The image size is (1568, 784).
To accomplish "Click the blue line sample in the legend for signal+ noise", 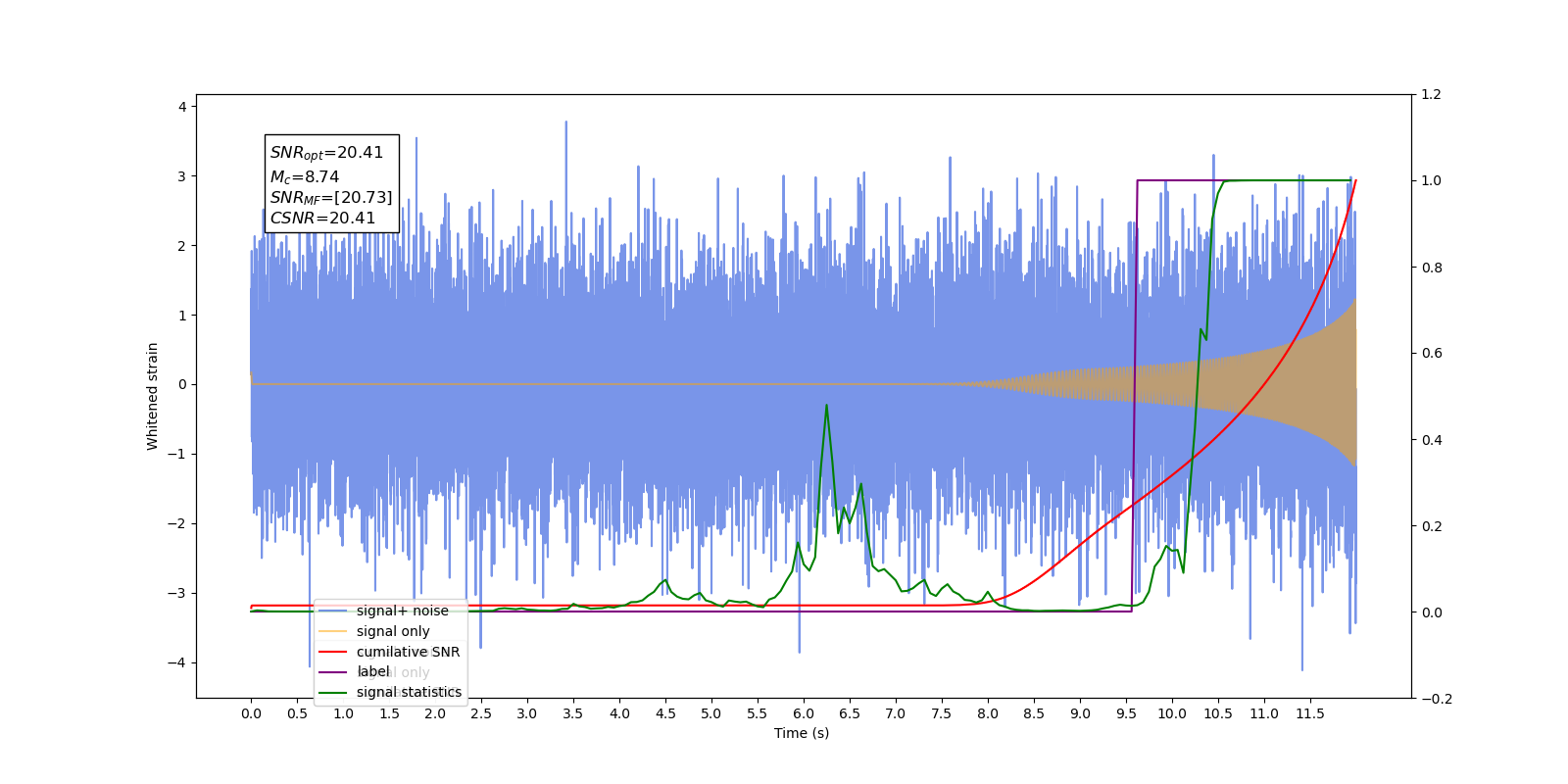I will click(333, 611).
